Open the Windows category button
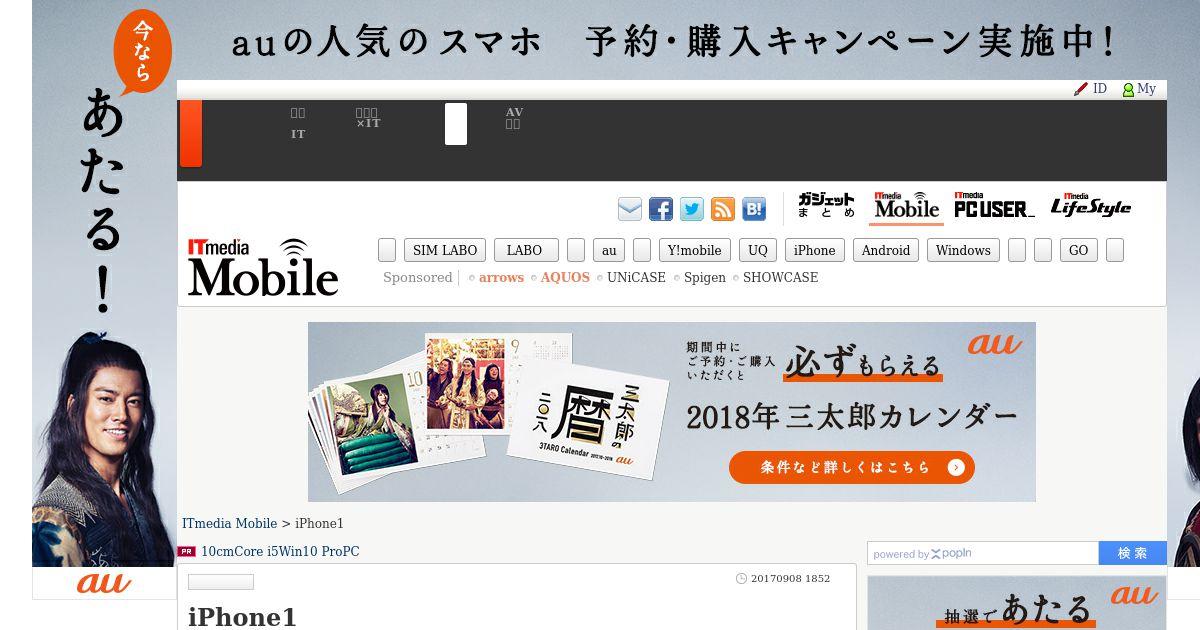Image resolution: width=1200 pixels, height=630 pixels. click(963, 250)
